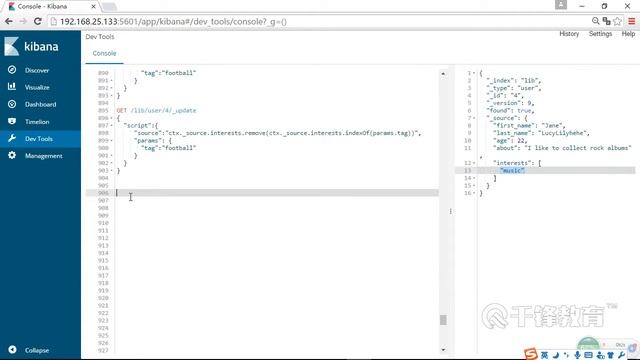Viewport: 640px width, 360px height.
Task: Open the Help link
Action: [628, 34]
